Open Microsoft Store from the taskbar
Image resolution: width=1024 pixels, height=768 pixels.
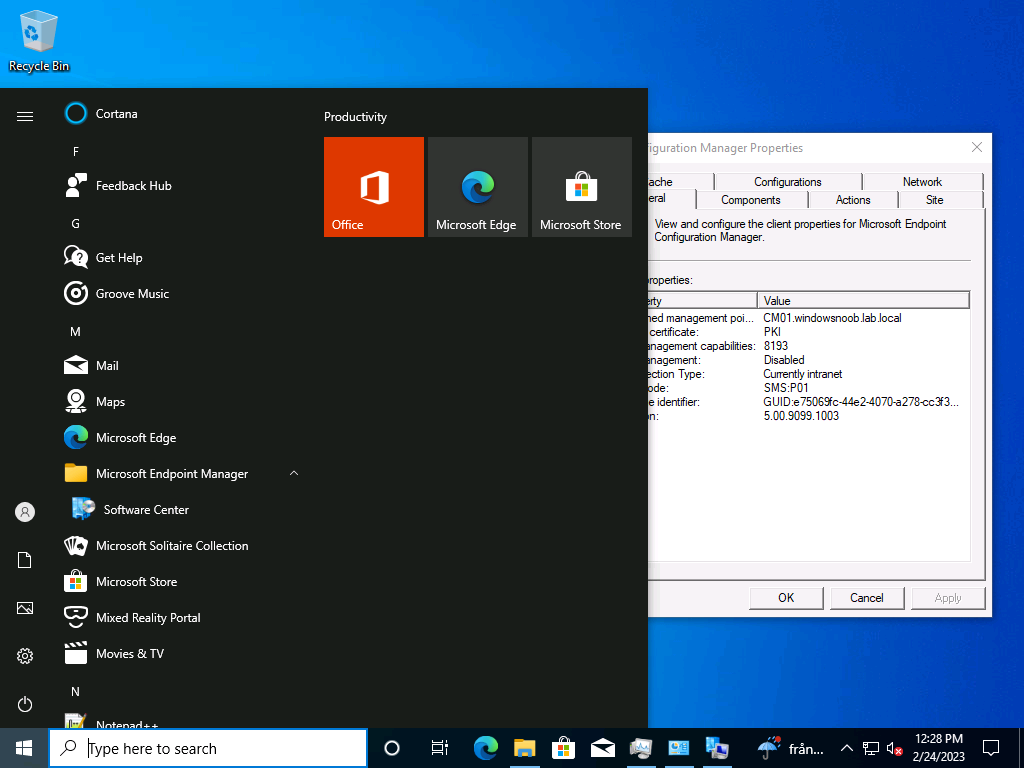[x=563, y=748]
